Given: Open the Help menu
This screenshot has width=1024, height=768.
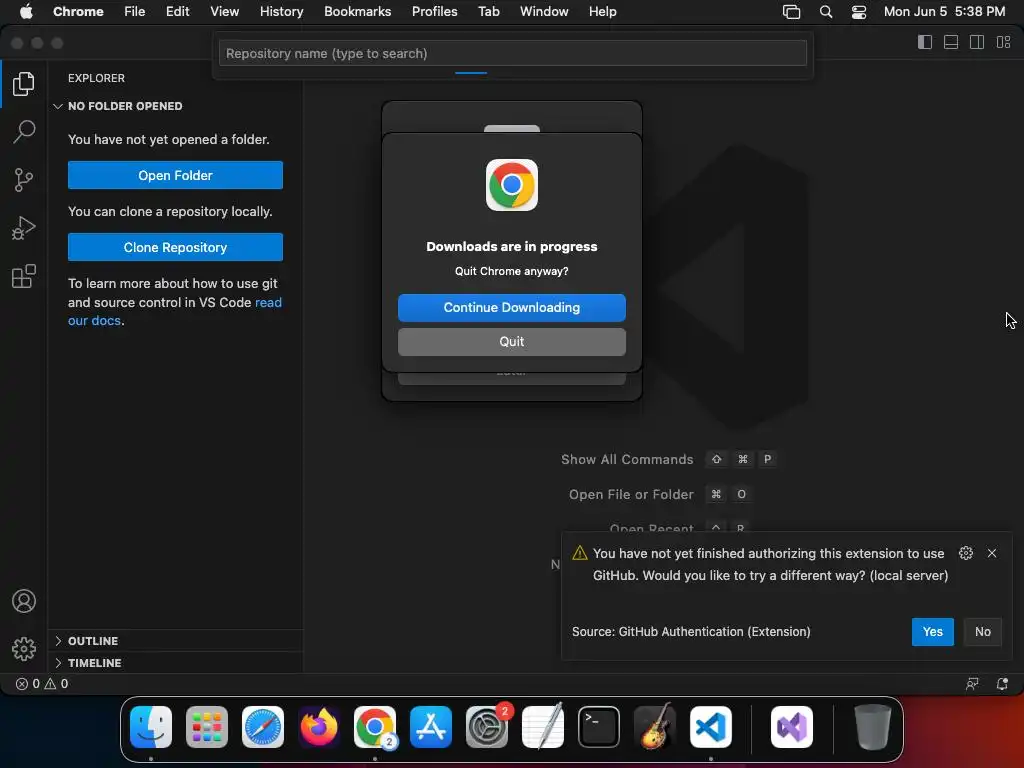Looking at the screenshot, I should [602, 11].
